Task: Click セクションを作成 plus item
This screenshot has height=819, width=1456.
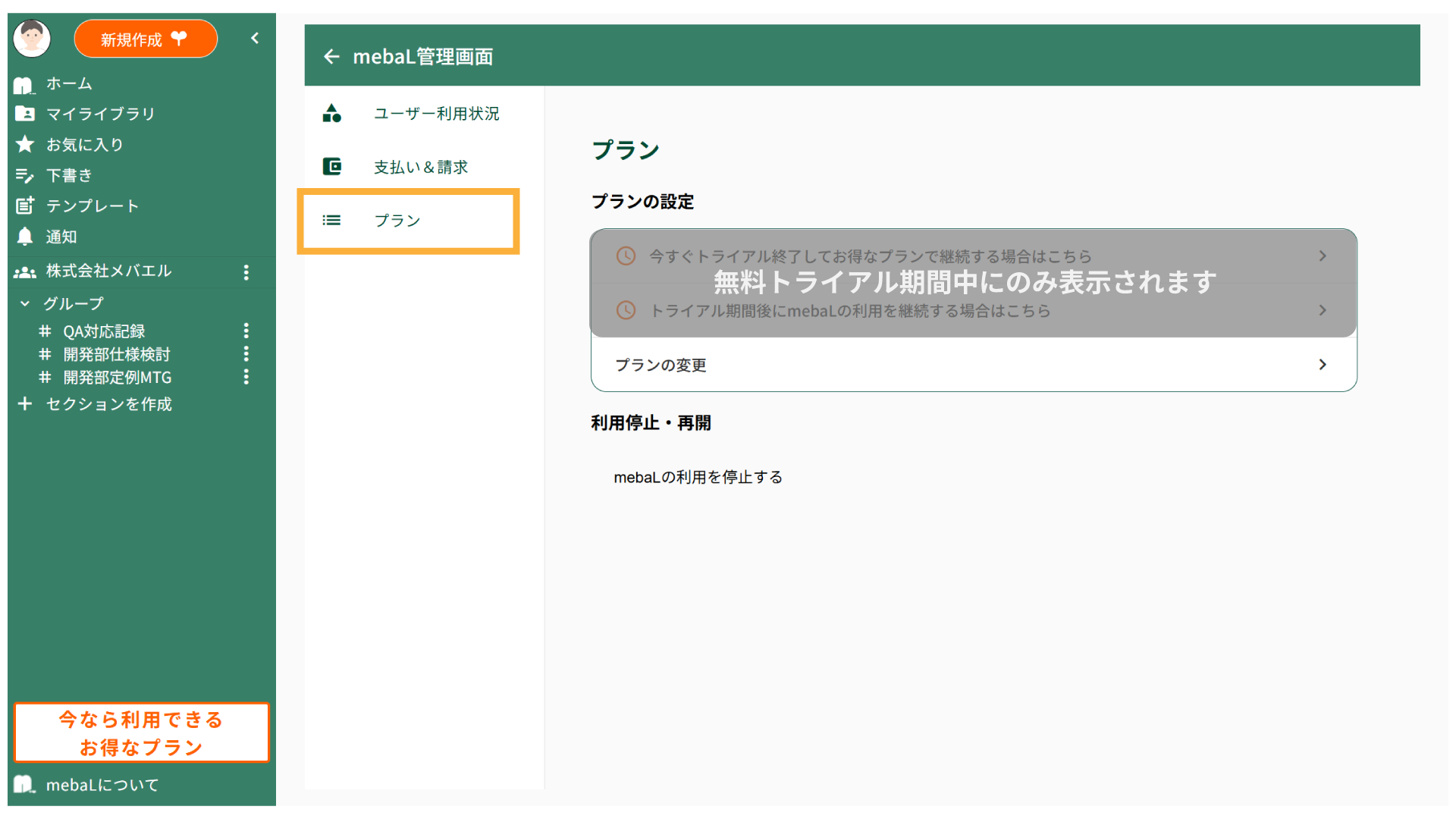Action: [108, 404]
